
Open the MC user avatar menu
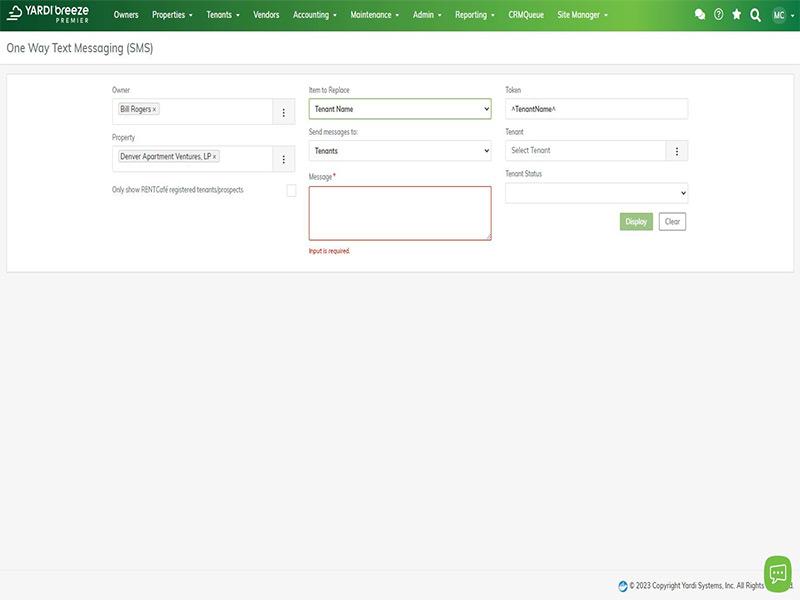tap(779, 15)
